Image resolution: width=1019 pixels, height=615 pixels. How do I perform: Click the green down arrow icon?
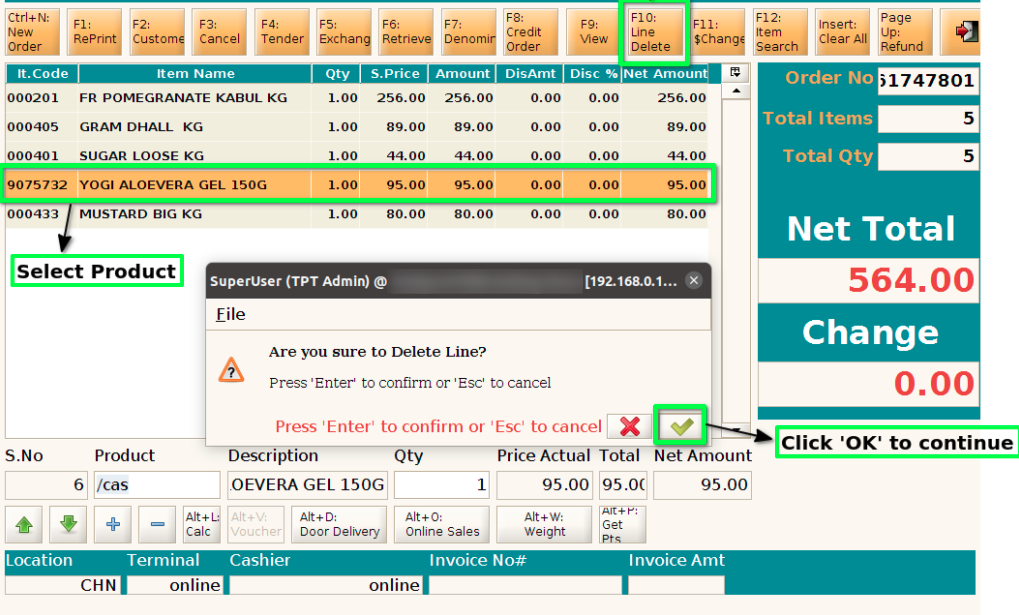(68, 524)
